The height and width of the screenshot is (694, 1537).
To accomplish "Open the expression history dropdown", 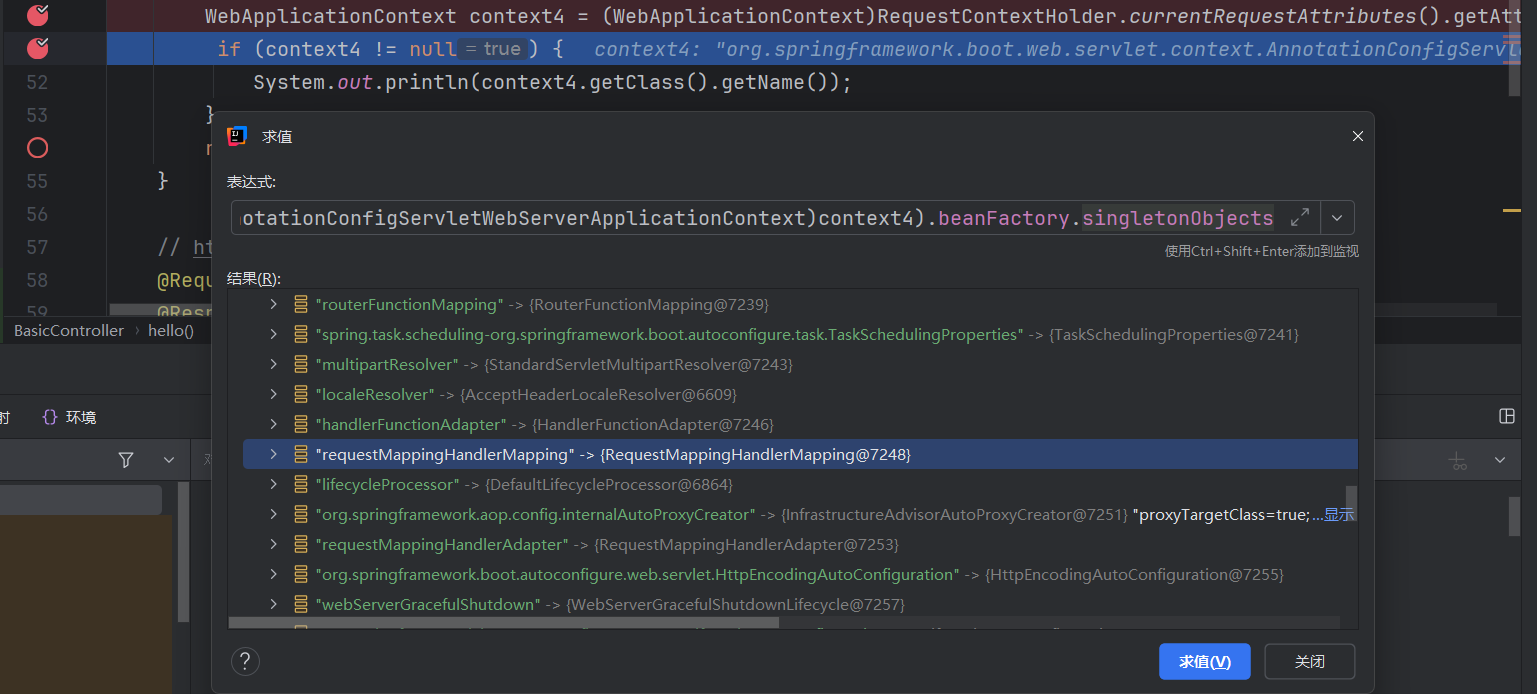I will [1337, 218].
